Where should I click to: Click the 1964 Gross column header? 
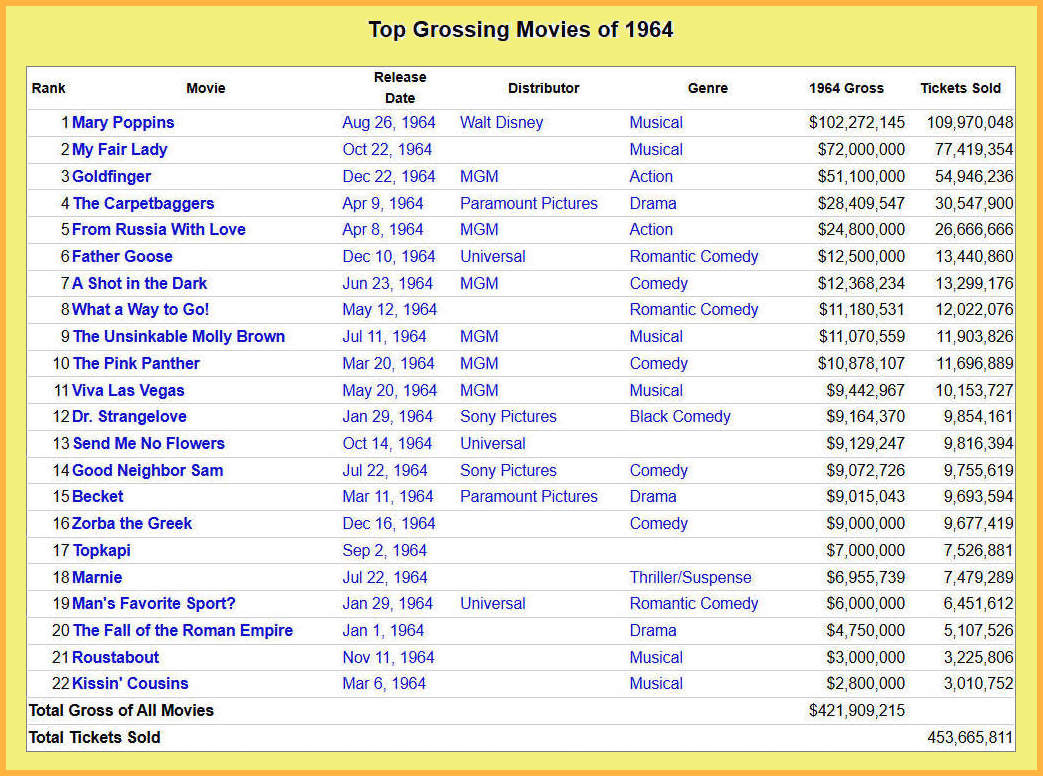[846, 88]
